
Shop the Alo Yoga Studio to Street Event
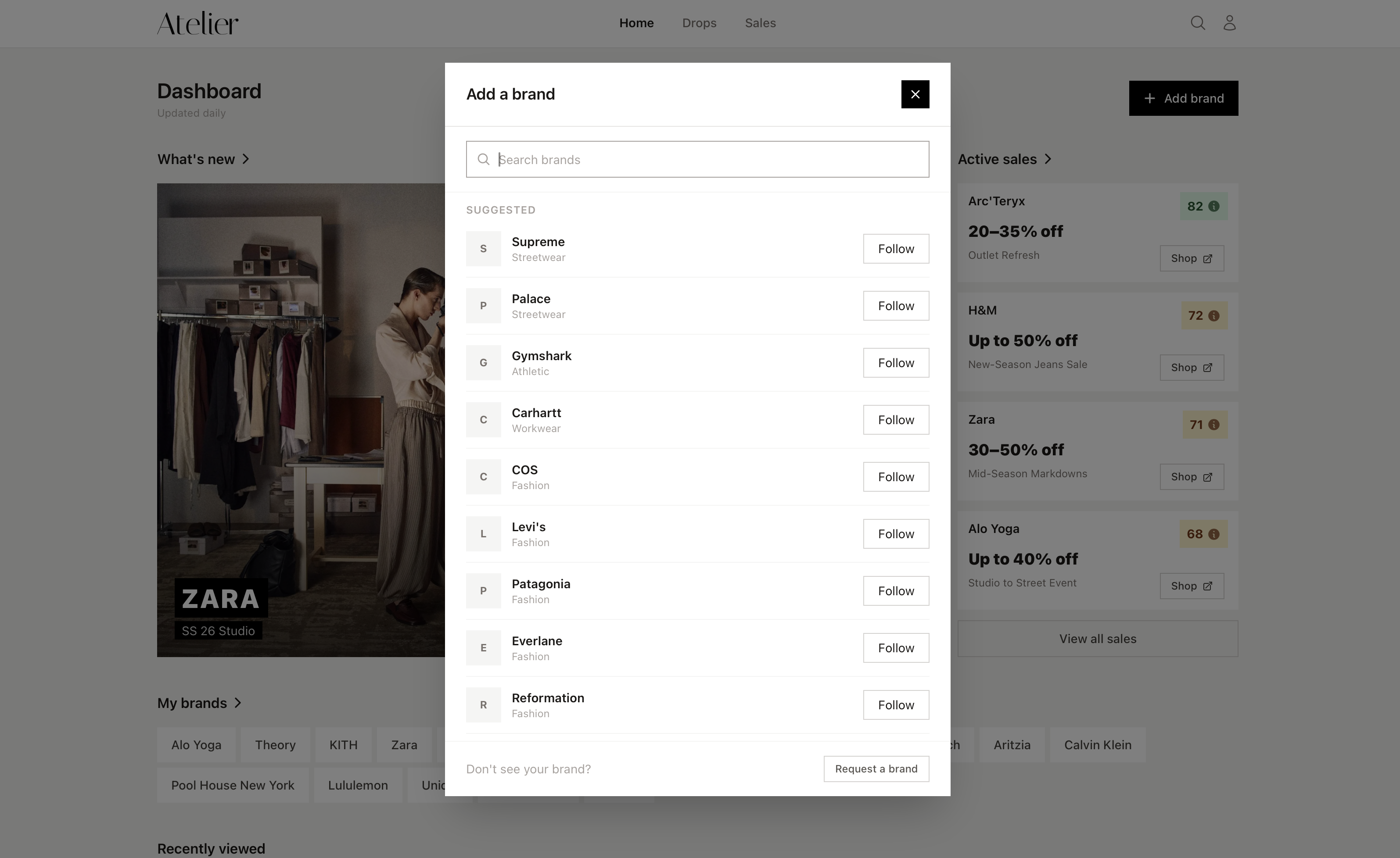[x=1192, y=586]
